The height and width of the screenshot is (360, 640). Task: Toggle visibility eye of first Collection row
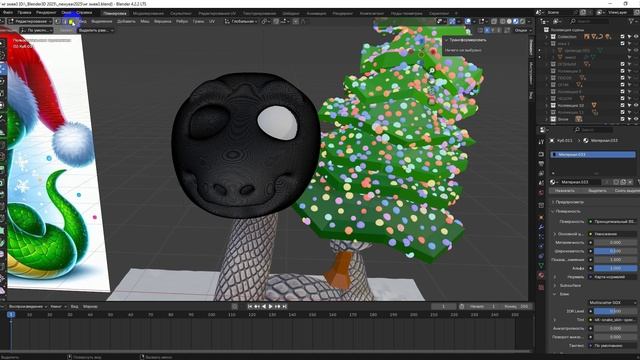(x=636, y=36)
